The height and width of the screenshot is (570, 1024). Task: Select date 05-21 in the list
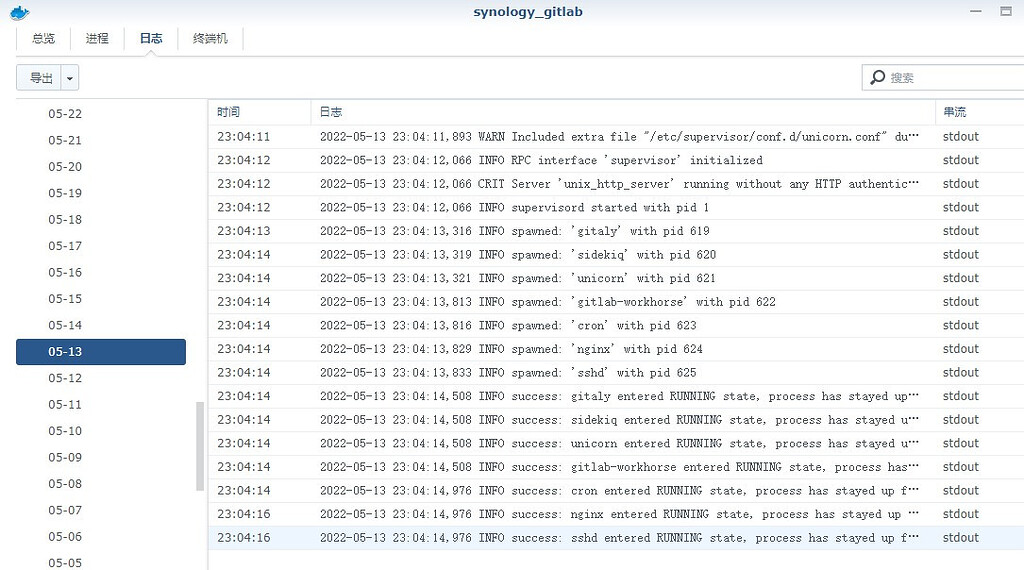101,140
